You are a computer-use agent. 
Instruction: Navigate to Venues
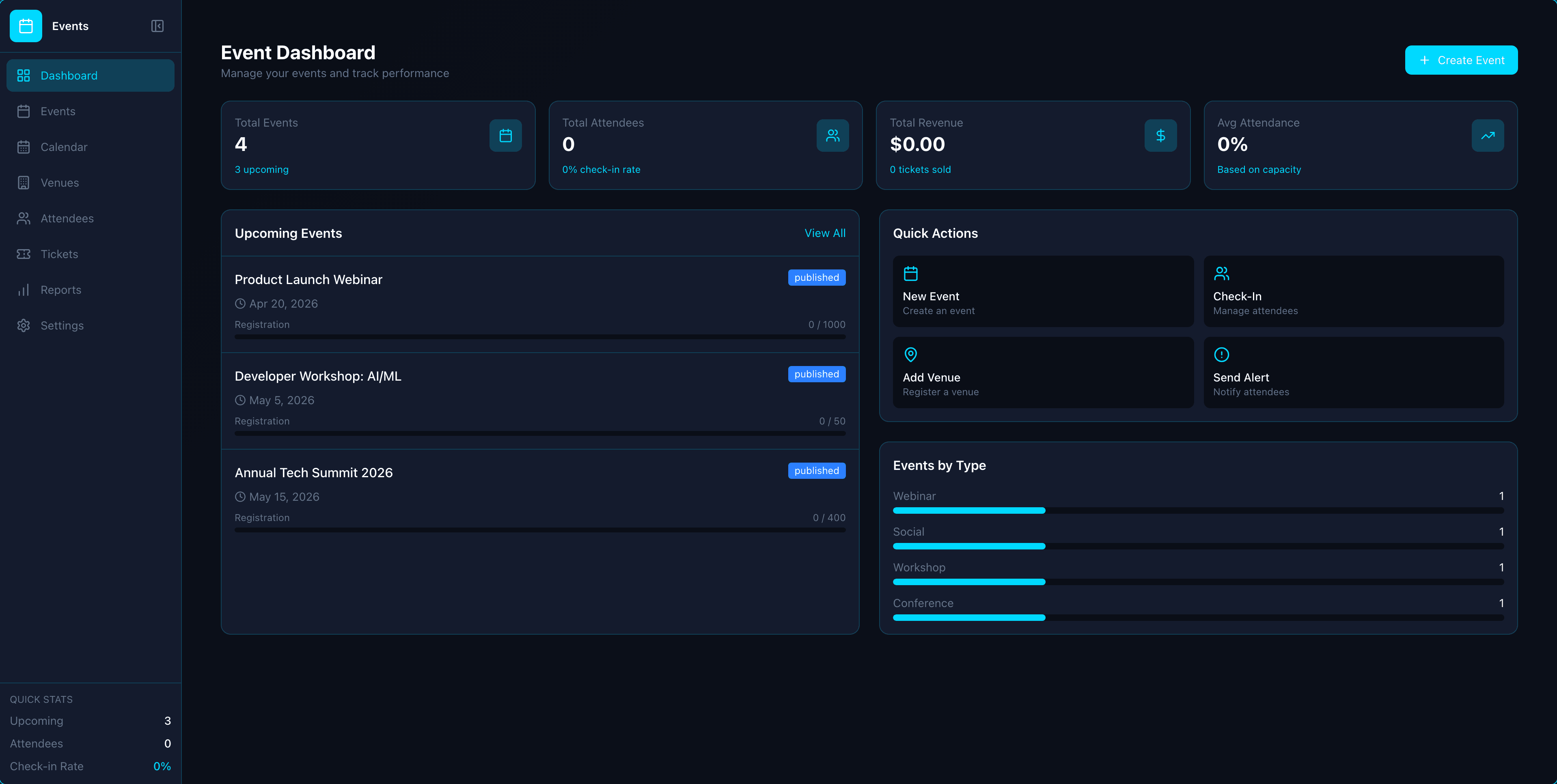[x=90, y=183]
